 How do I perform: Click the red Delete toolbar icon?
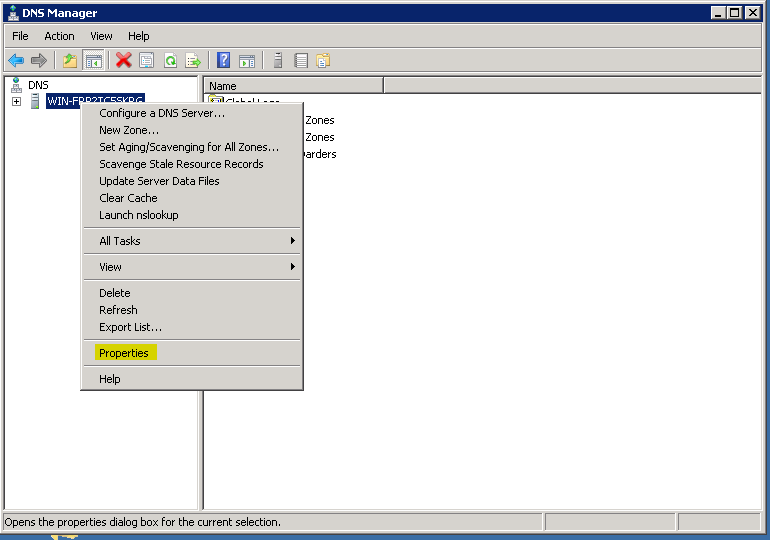click(124, 60)
